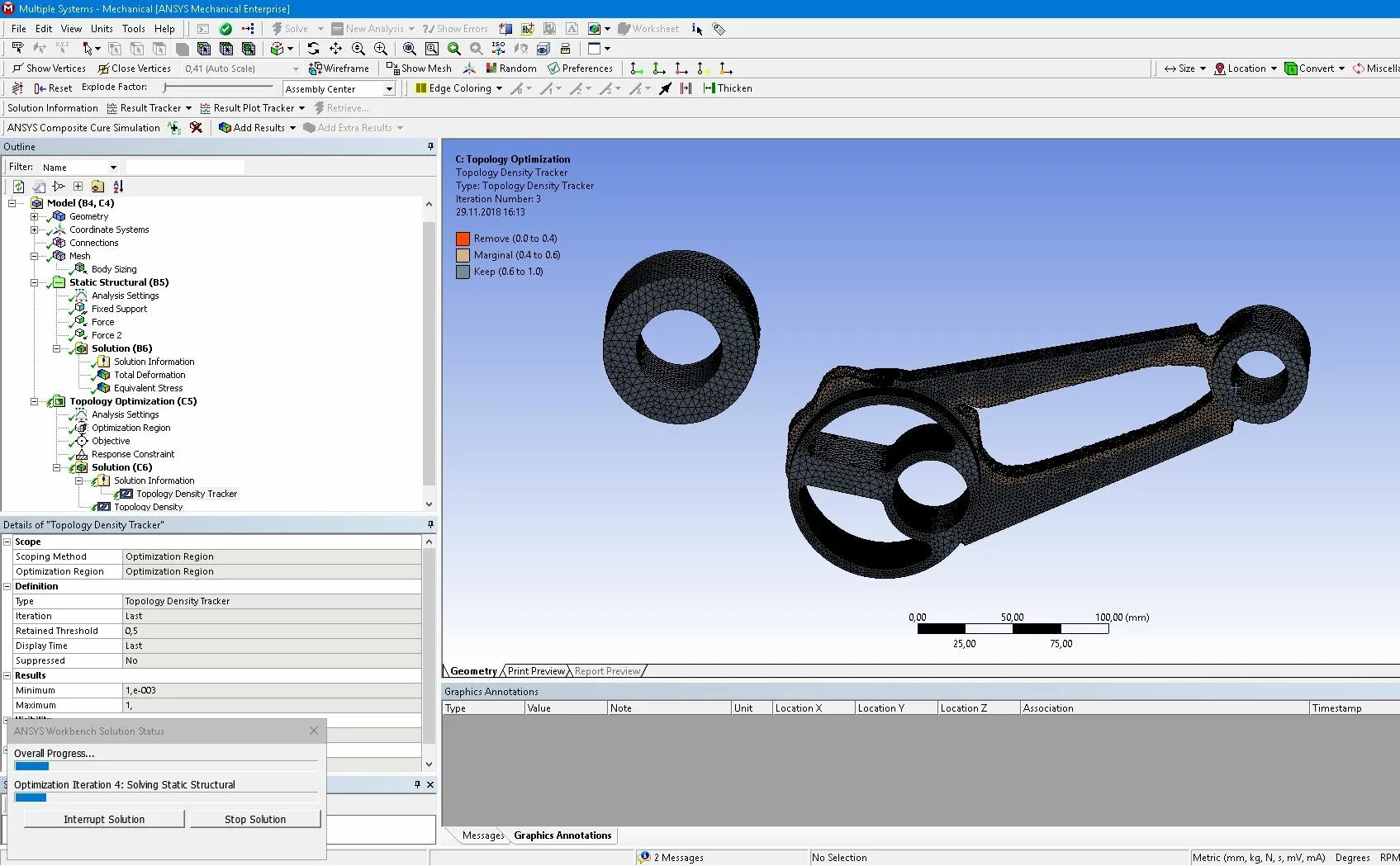
Task: Click the Retained Threshold value field
Action: pos(272,631)
